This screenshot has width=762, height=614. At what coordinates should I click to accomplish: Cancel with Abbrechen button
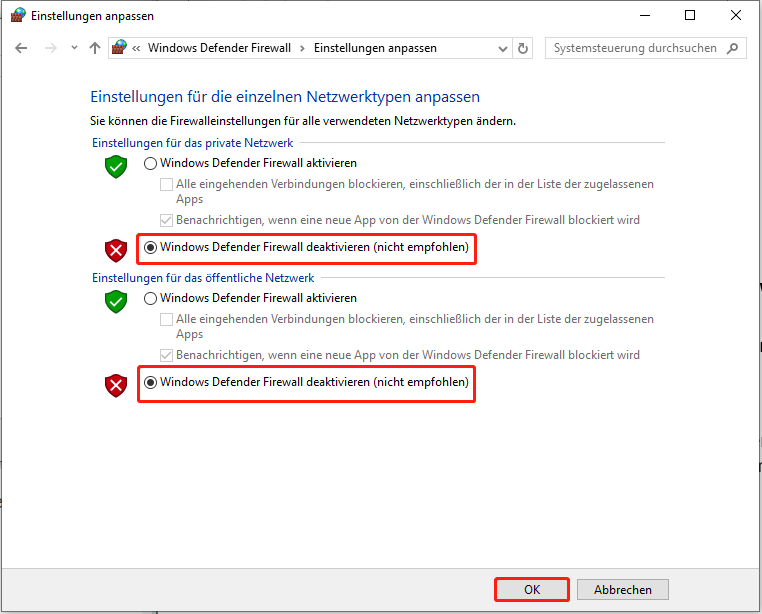pyautogui.click(x=623, y=590)
